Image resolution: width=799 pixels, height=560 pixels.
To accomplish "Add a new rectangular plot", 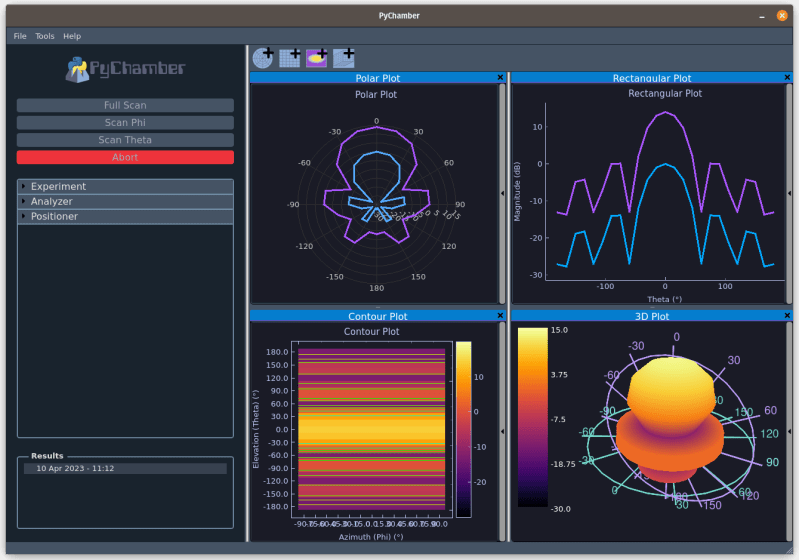I will pyautogui.click(x=289, y=58).
